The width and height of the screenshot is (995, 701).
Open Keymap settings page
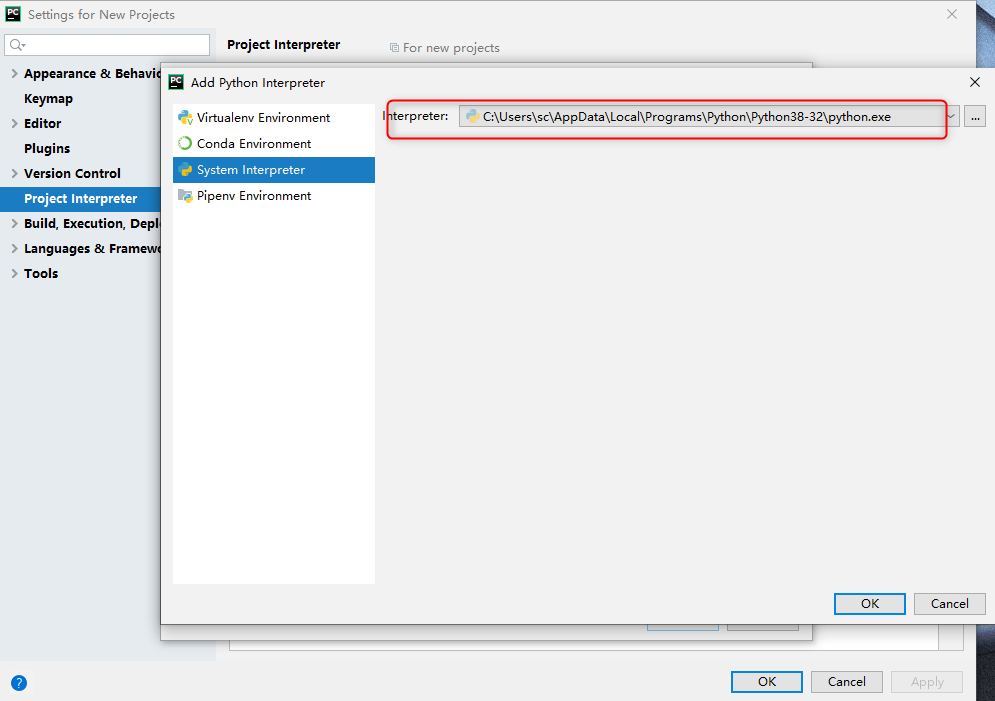click(48, 98)
